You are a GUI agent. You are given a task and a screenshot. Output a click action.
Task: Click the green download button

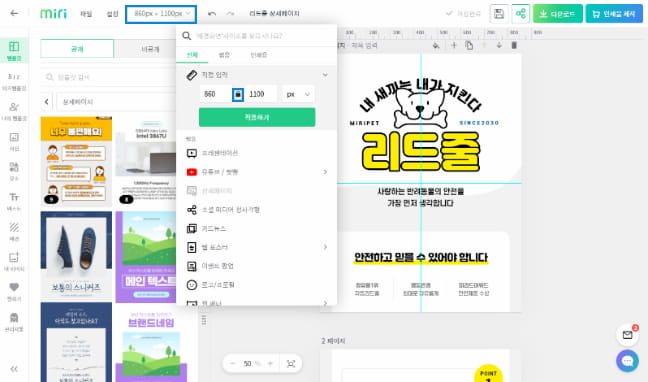[x=557, y=14]
